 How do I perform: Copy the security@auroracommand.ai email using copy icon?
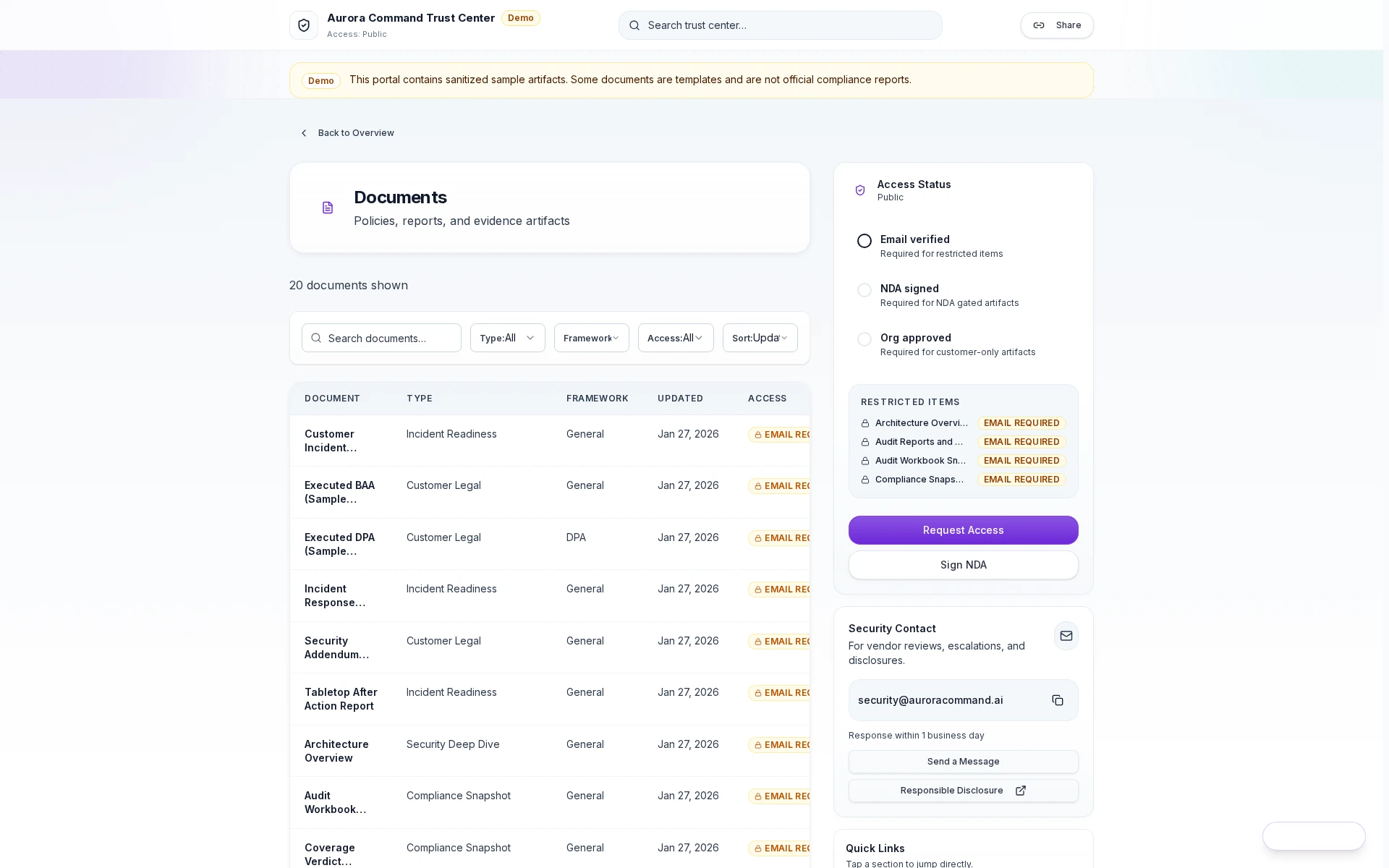tap(1057, 700)
